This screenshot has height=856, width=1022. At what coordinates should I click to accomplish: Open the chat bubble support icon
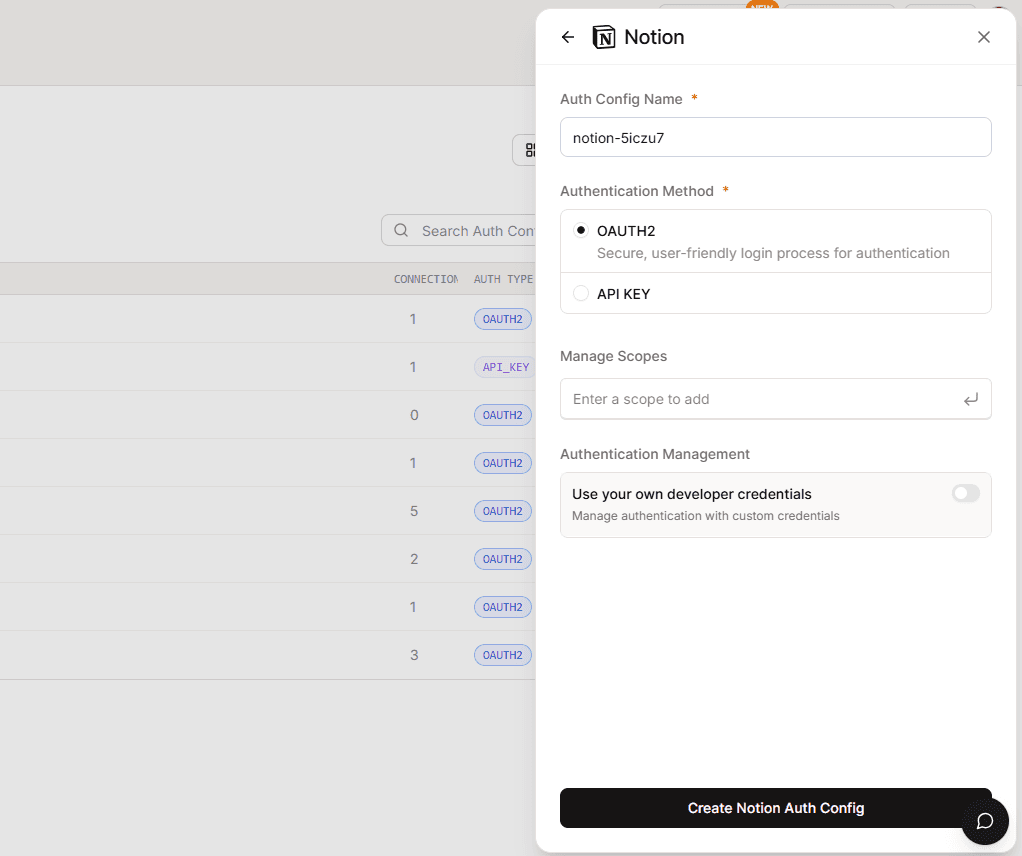985,821
